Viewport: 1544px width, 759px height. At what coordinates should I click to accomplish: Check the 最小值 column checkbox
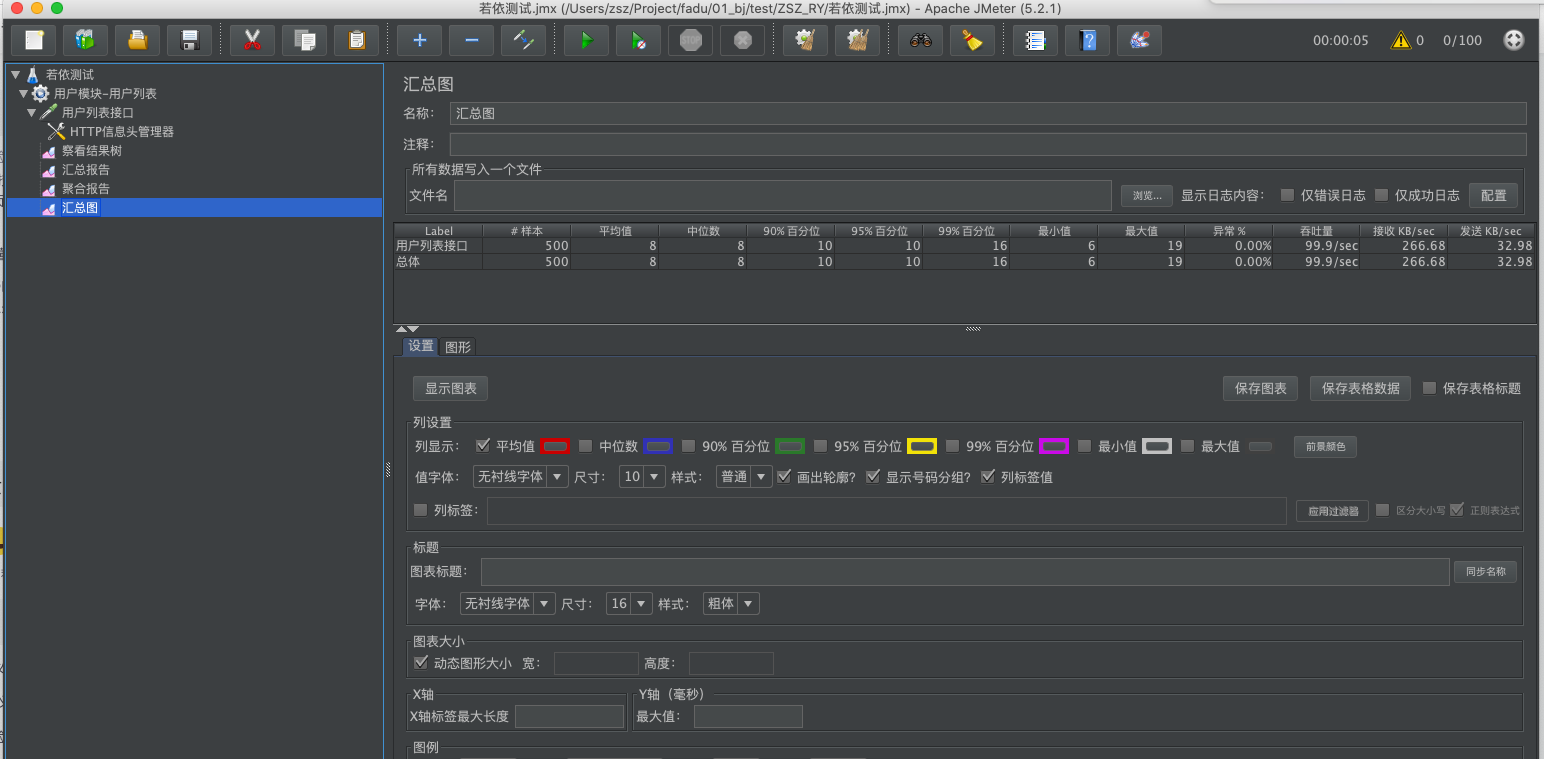[1085, 446]
